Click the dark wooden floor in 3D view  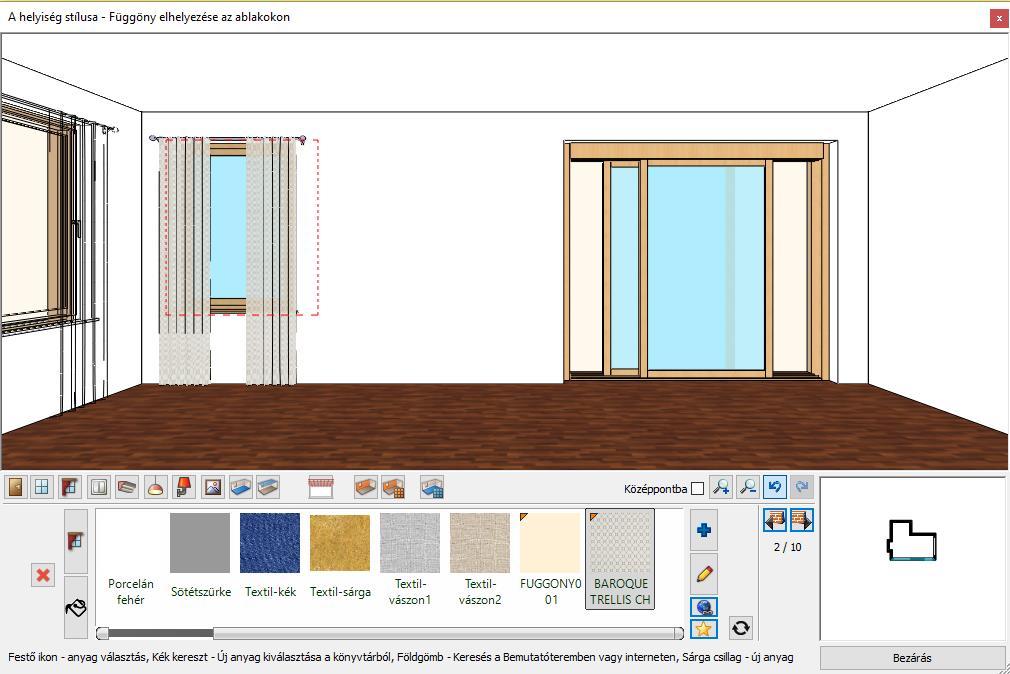pos(502,425)
